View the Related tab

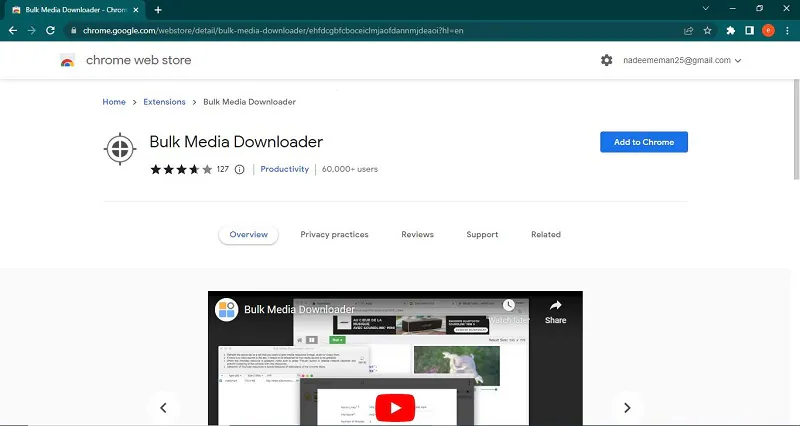pyautogui.click(x=546, y=235)
